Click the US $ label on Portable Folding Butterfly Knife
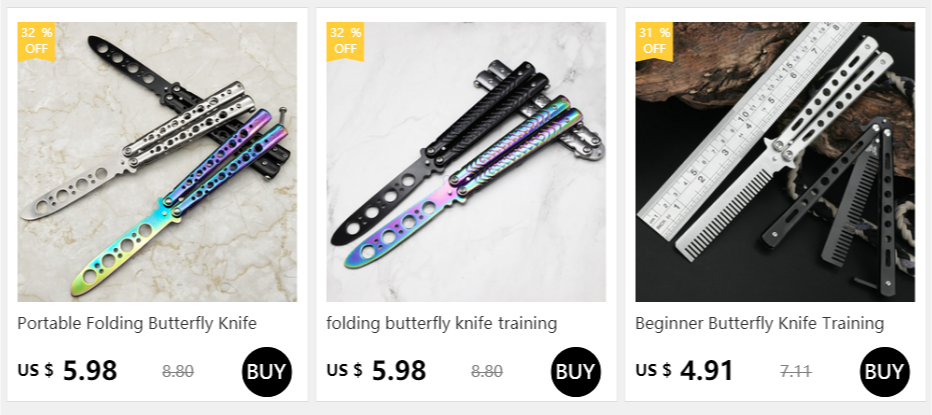This screenshot has height=415, width=932. coord(35,370)
